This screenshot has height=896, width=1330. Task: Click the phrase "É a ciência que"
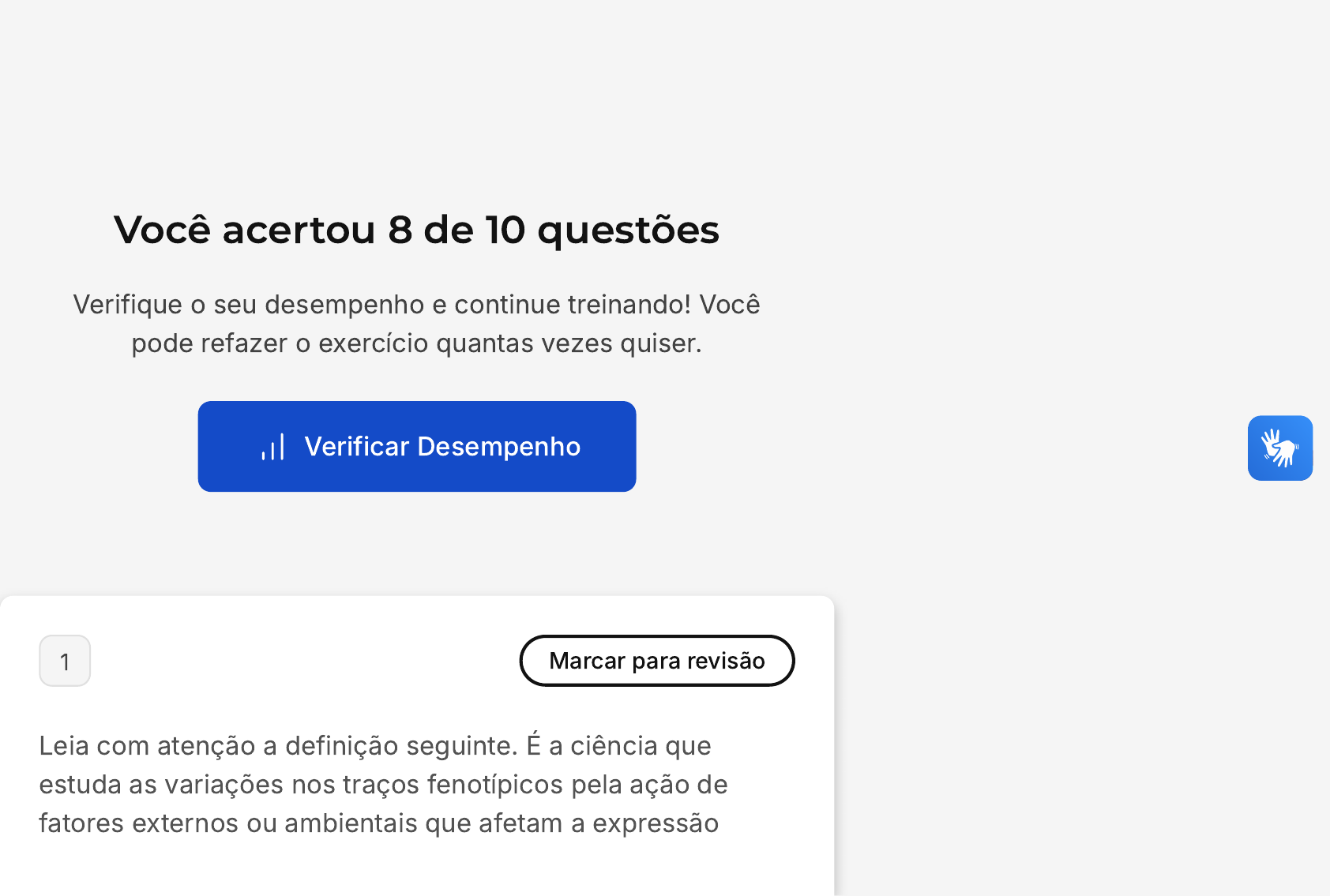(618, 746)
